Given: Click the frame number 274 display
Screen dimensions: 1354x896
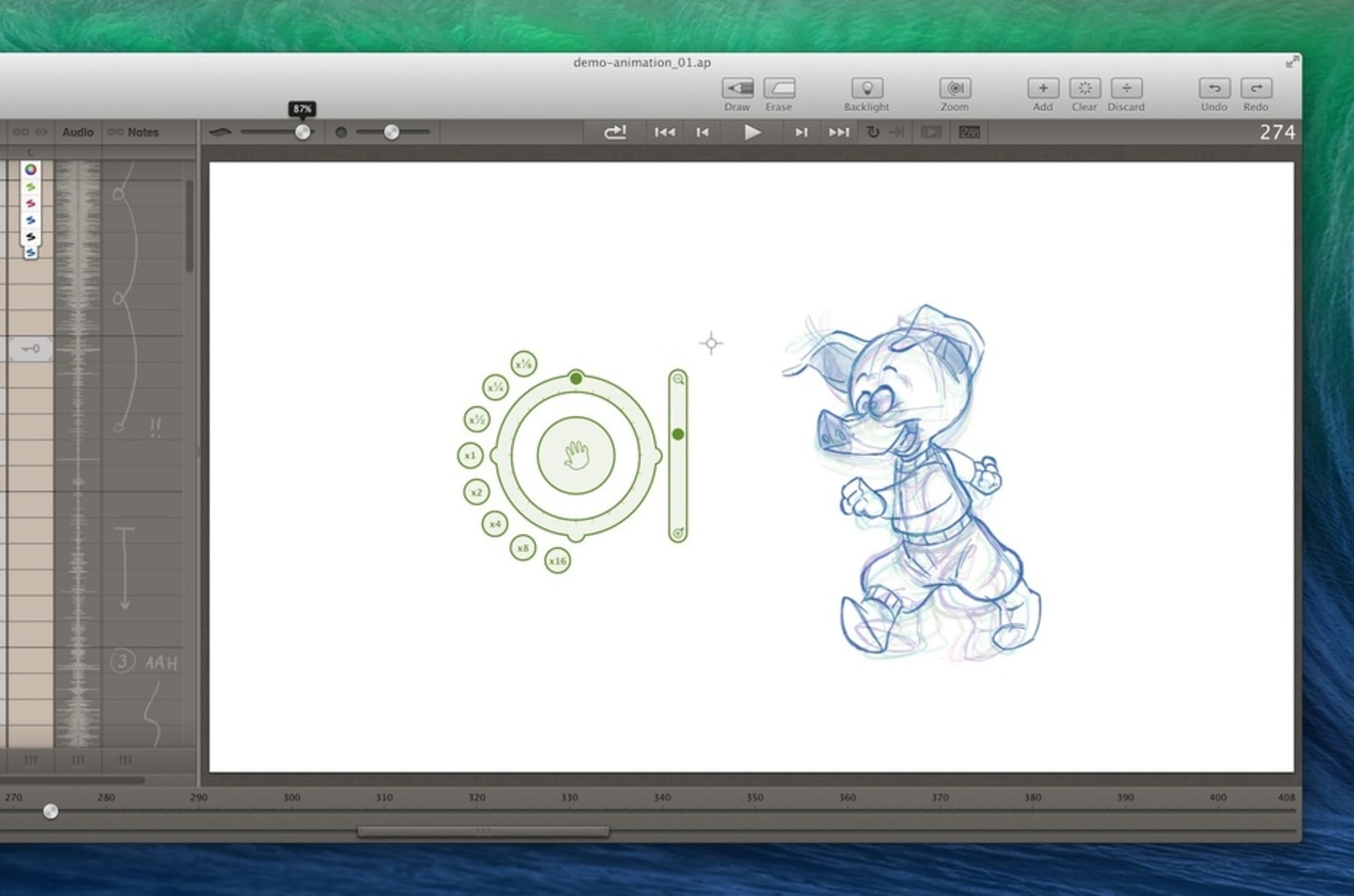Looking at the screenshot, I should click(x=1277, y=133).
